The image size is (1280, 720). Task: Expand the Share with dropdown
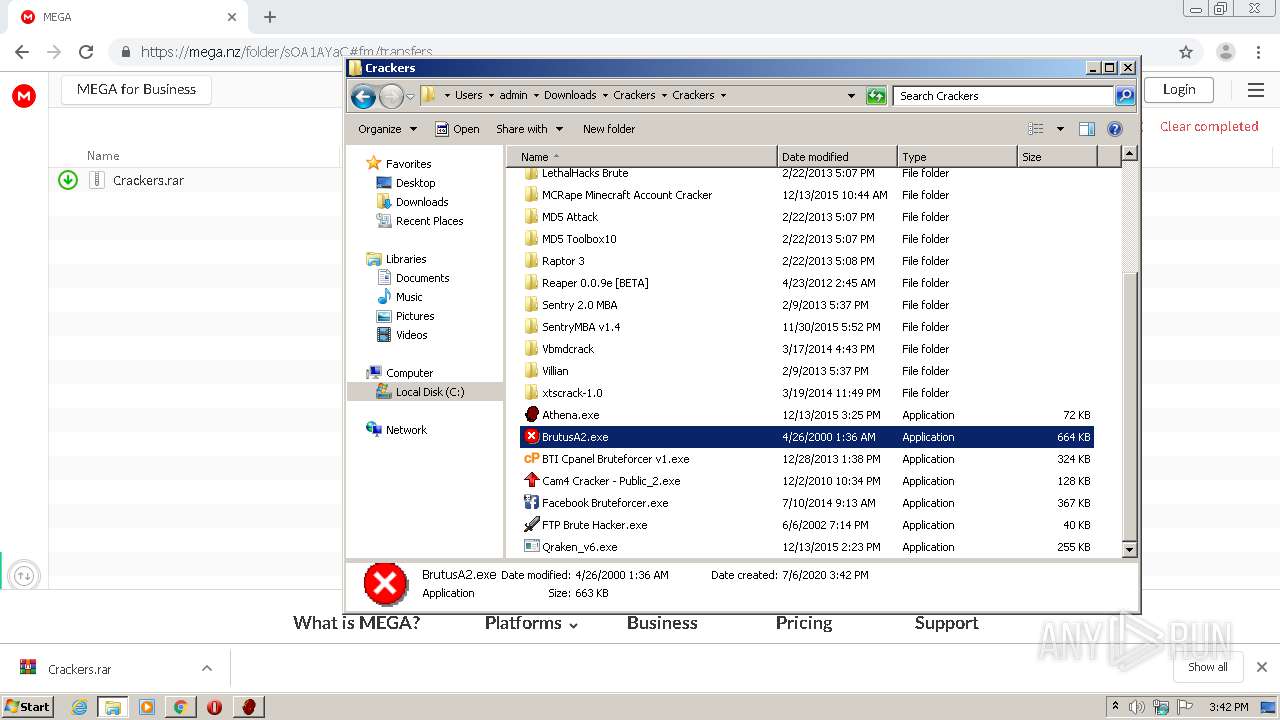(529, 129)
